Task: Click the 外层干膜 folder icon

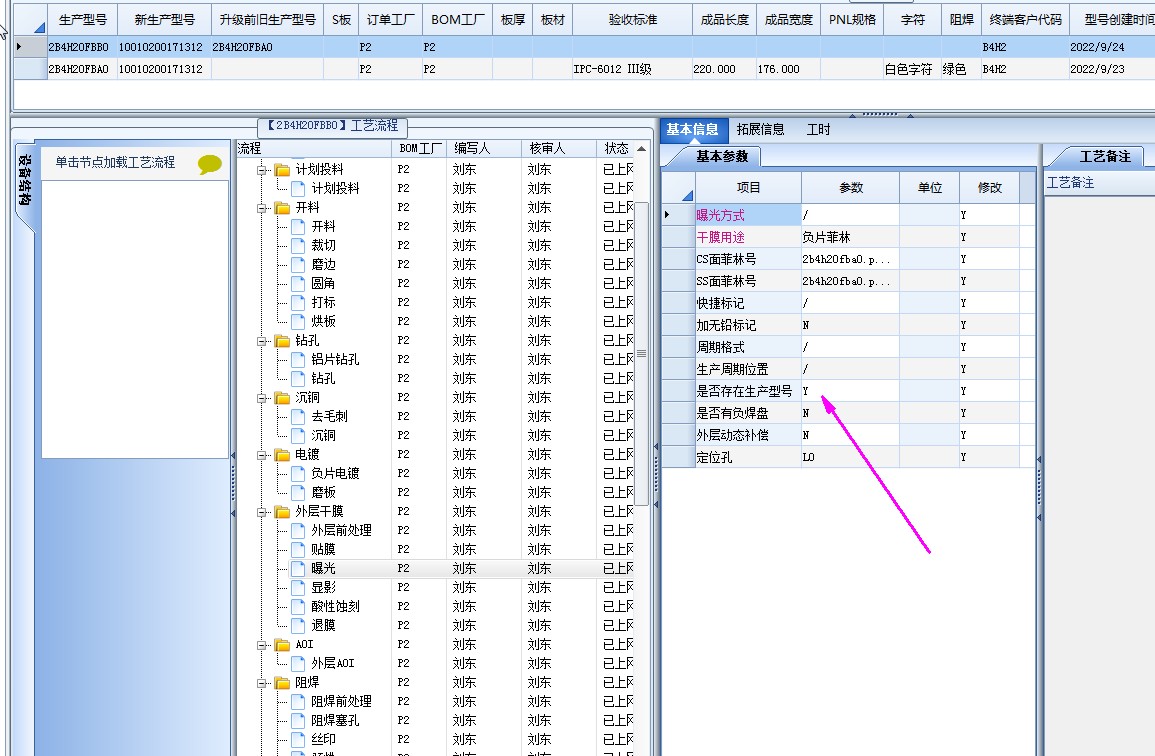Action: tap(282, 511)
